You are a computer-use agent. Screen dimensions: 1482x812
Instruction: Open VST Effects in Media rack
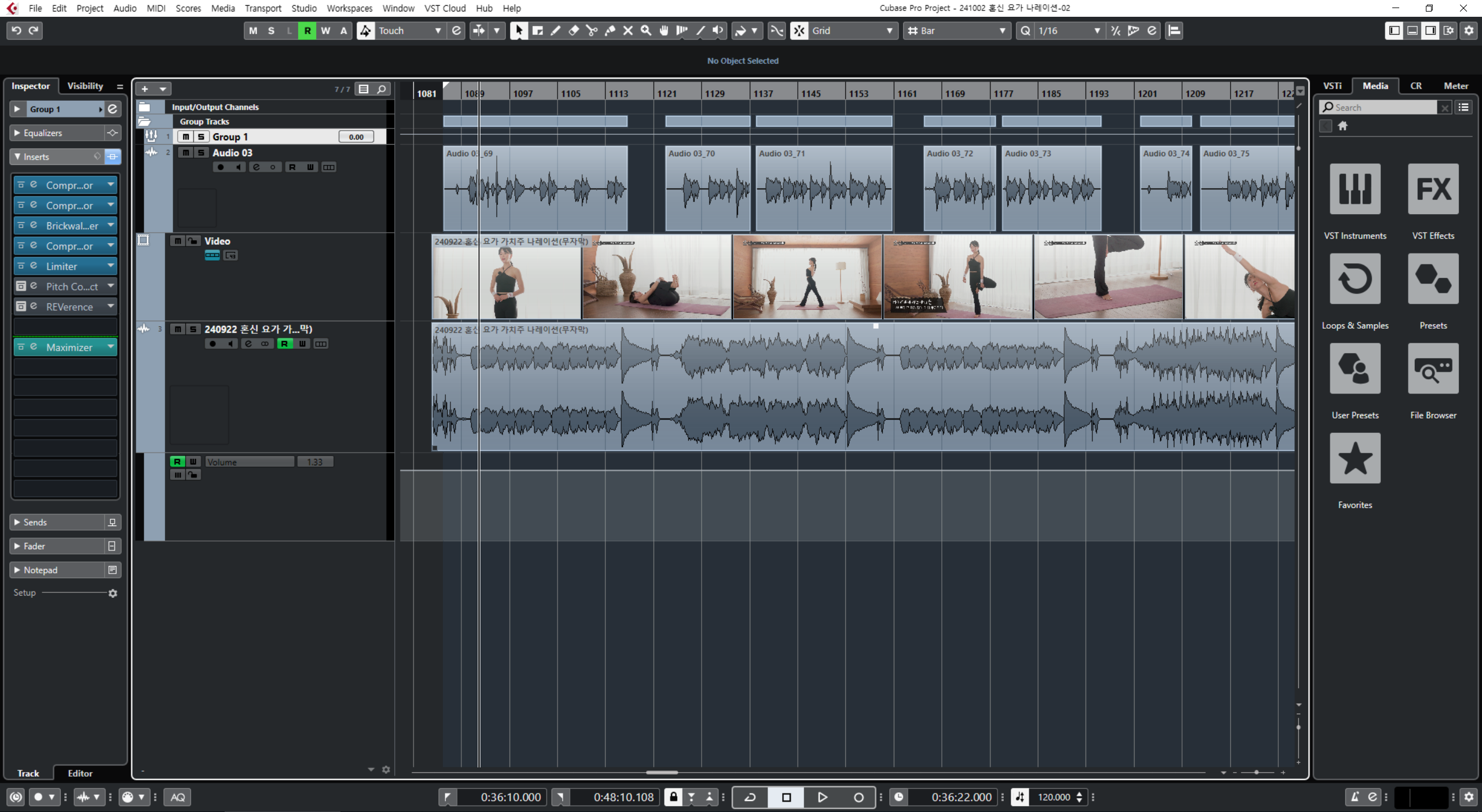pyautogui.click(x=1433, y=189)
